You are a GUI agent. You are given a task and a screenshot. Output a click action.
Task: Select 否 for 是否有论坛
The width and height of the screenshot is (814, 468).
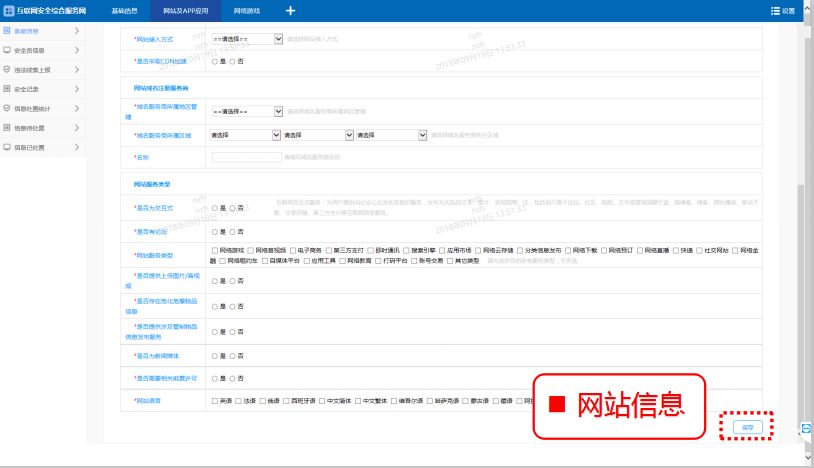coord(233,232)
